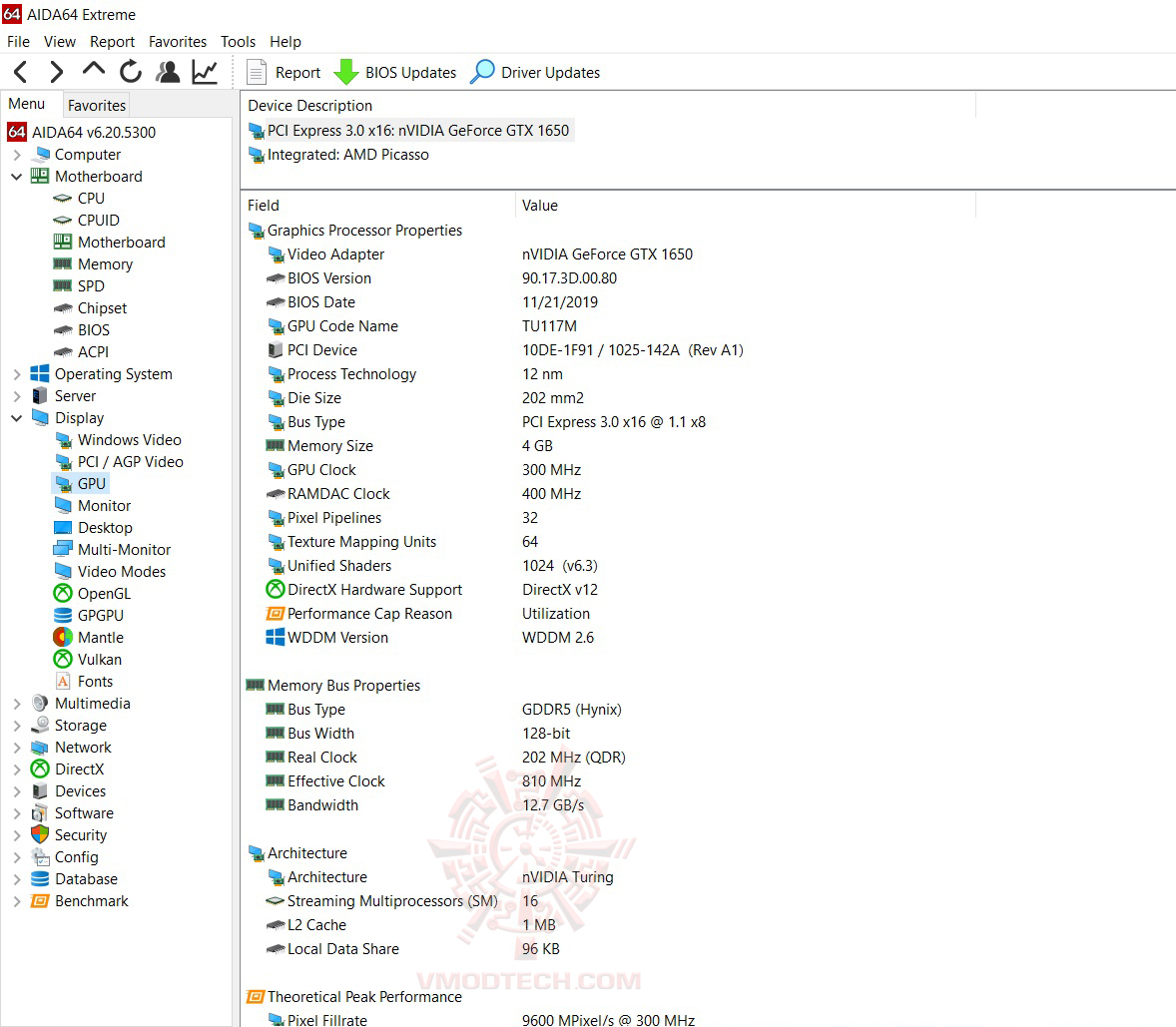
Task: Select the Desktop tree item
Action: click(105, 528)
